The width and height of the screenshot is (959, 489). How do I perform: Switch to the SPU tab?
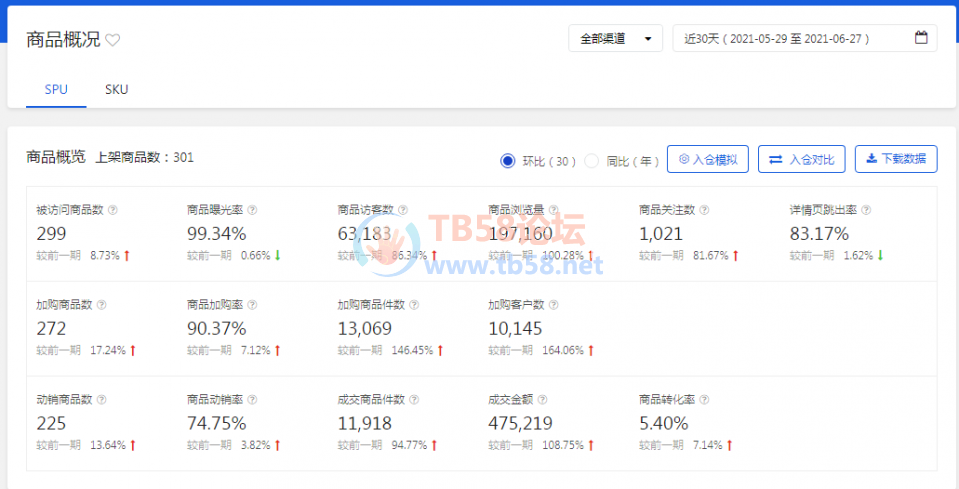[x=56, y=89]
